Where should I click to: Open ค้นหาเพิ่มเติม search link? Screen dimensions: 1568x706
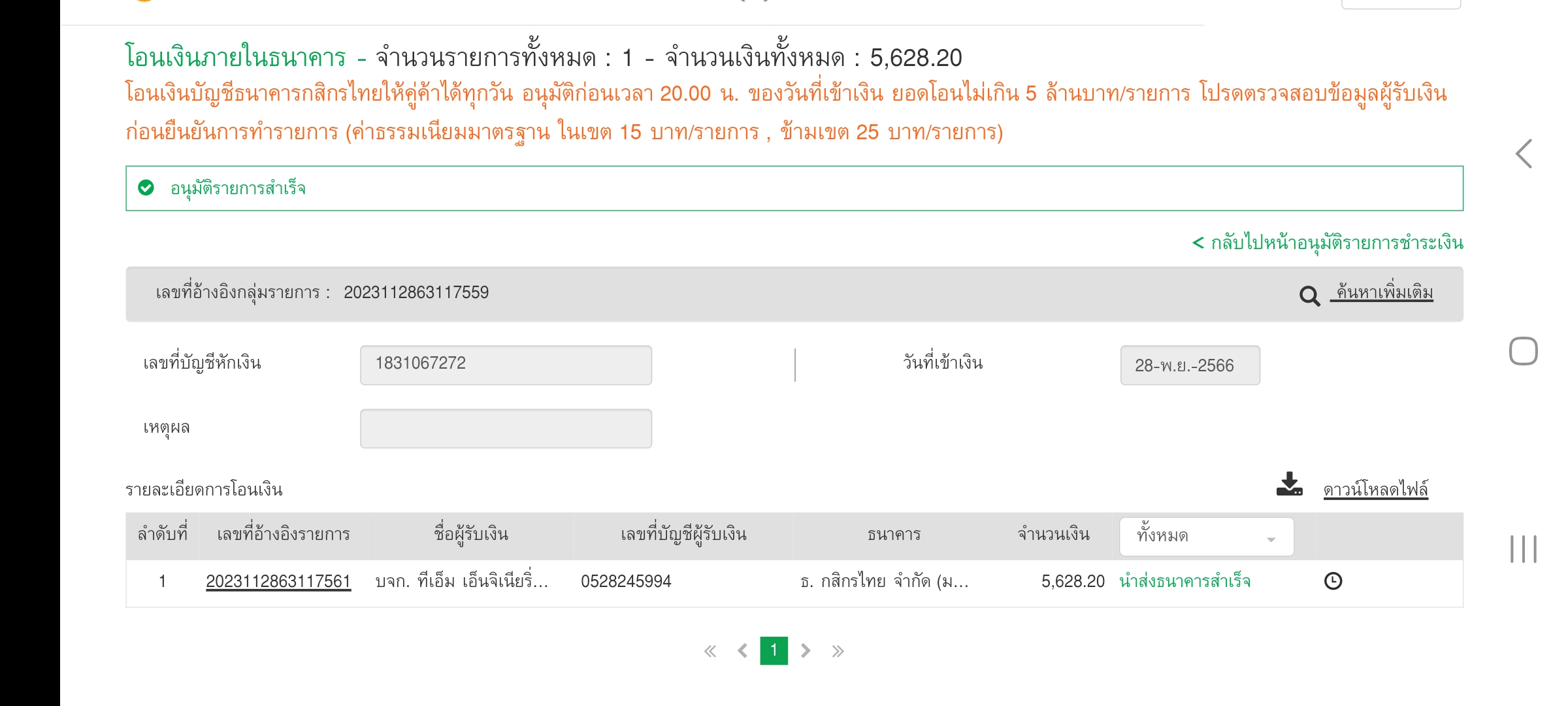coord(1384,293)
